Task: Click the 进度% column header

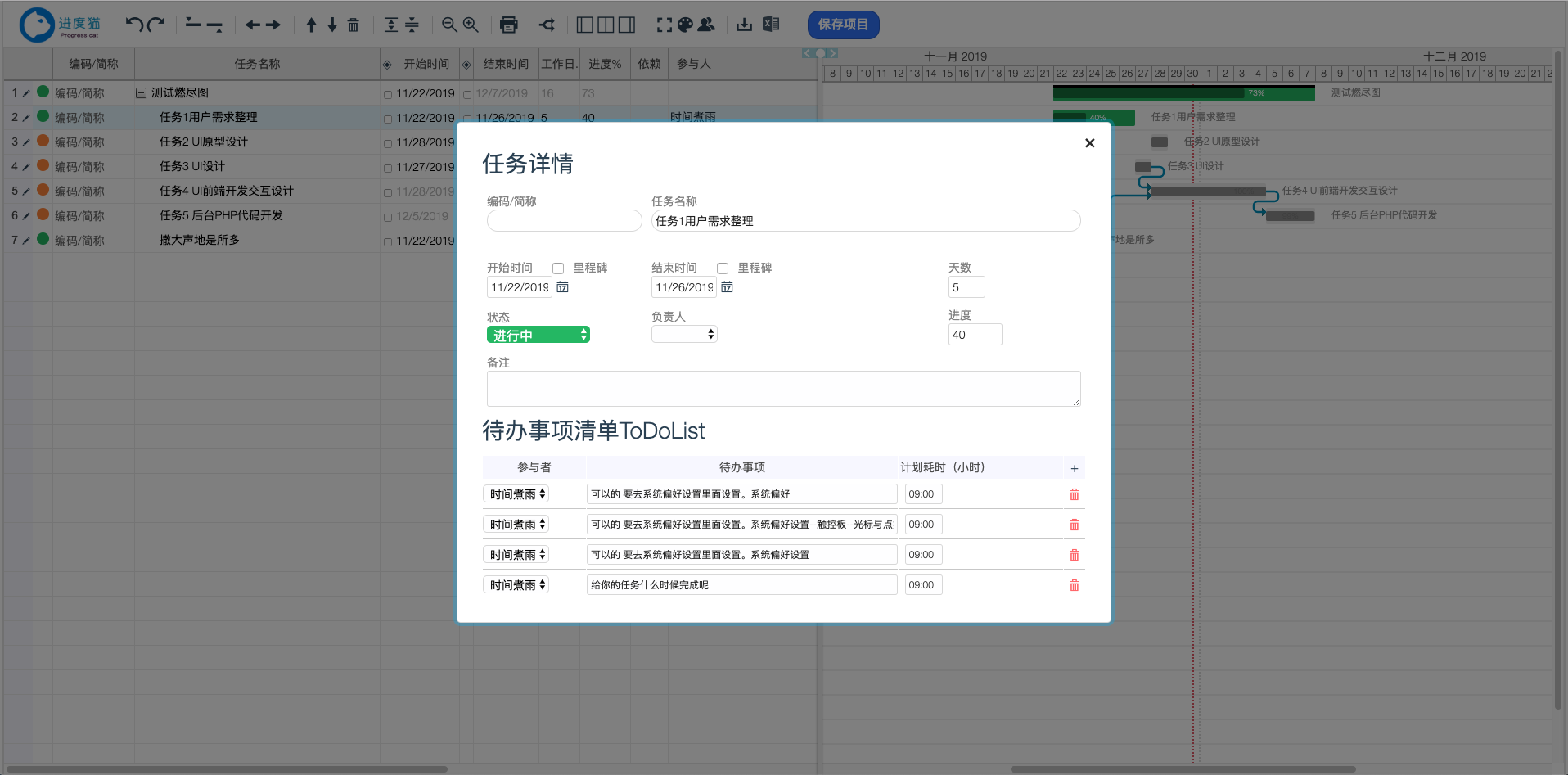Action: click(605, 64)
